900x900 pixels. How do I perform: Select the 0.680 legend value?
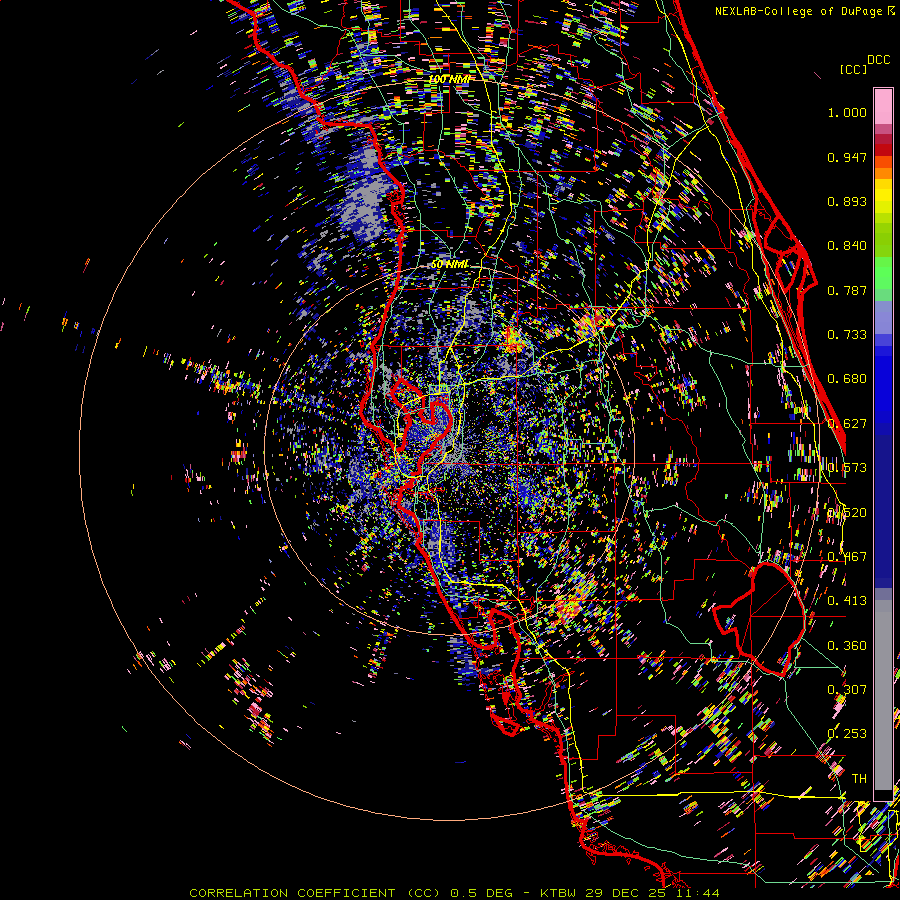(x=847, y=379)
